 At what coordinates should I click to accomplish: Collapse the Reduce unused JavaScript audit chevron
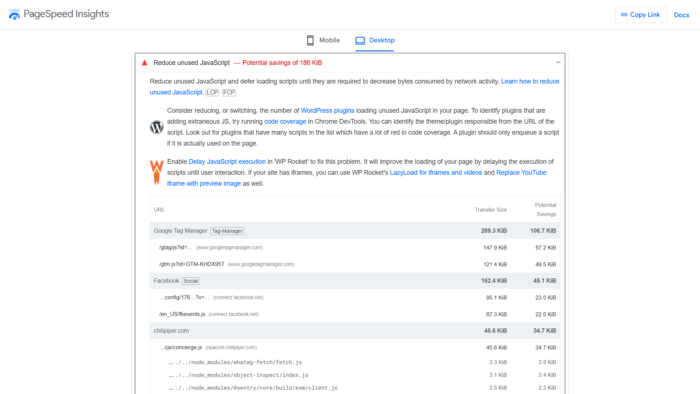(558, 62)
